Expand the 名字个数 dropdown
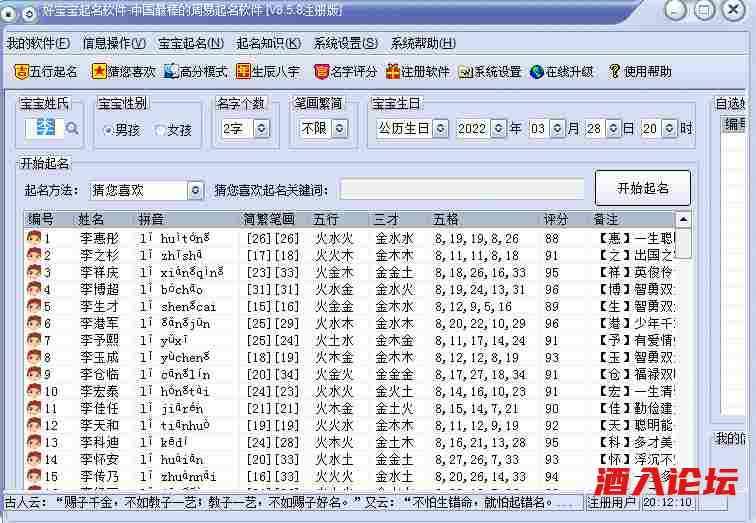 261,129
